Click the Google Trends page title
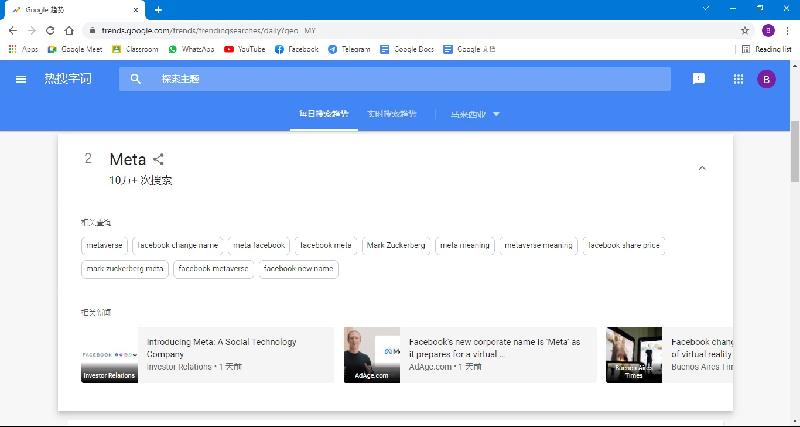Image resolution: width=800 pixels, height=427 pixels. (68, 79)
